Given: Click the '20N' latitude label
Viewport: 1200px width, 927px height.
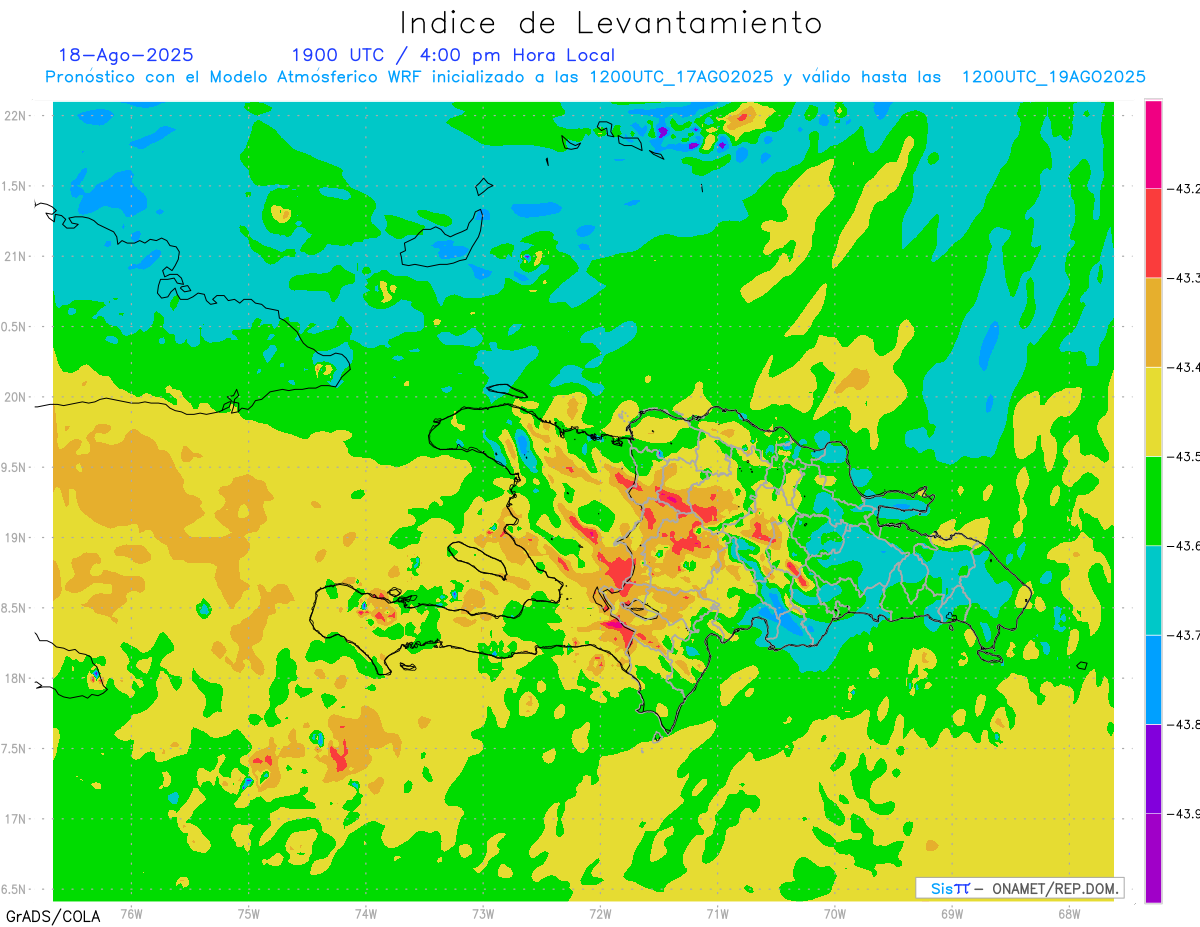Looking at the screenshot, I should click(16, 397).
